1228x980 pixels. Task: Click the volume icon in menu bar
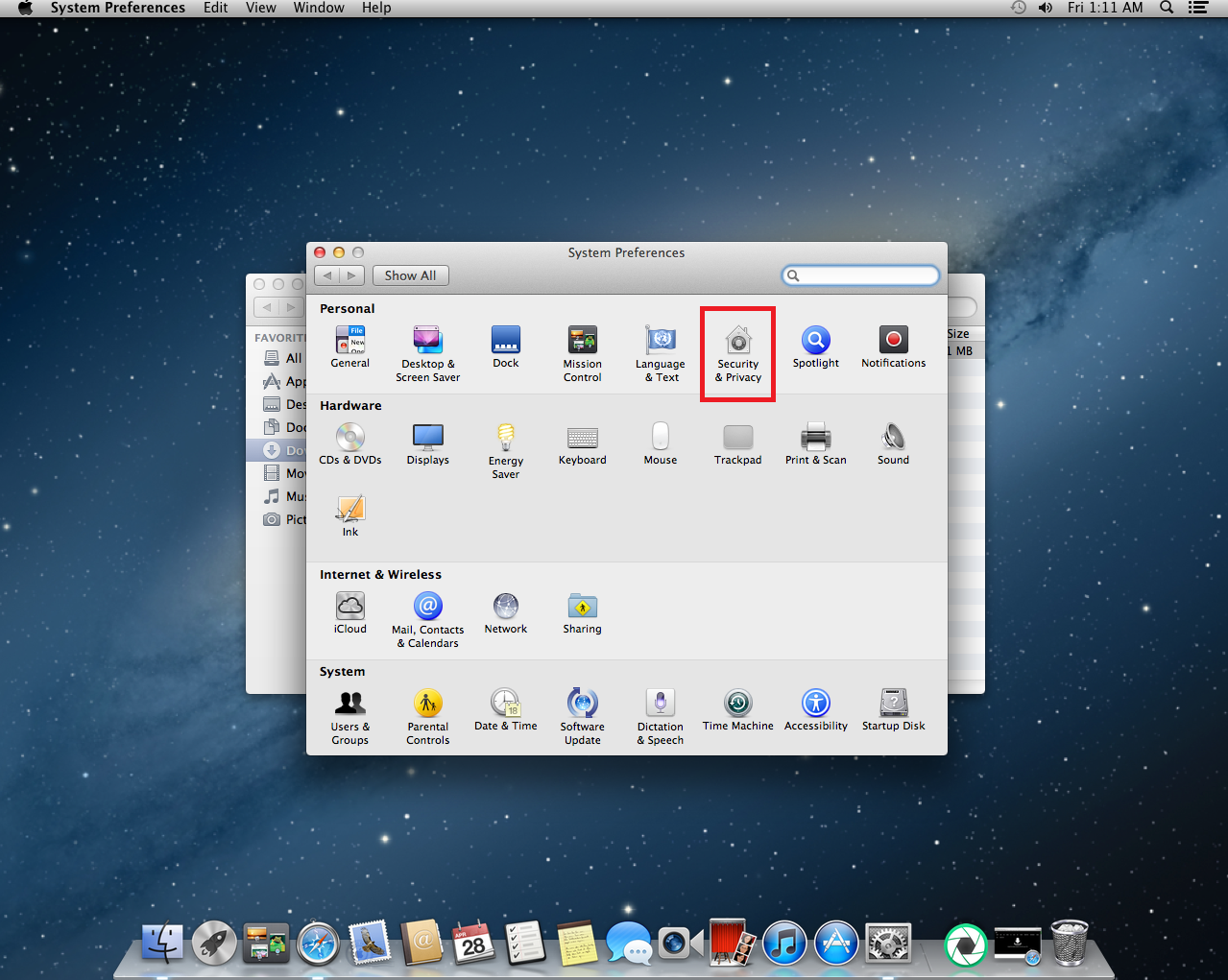tap(1046, 8)
